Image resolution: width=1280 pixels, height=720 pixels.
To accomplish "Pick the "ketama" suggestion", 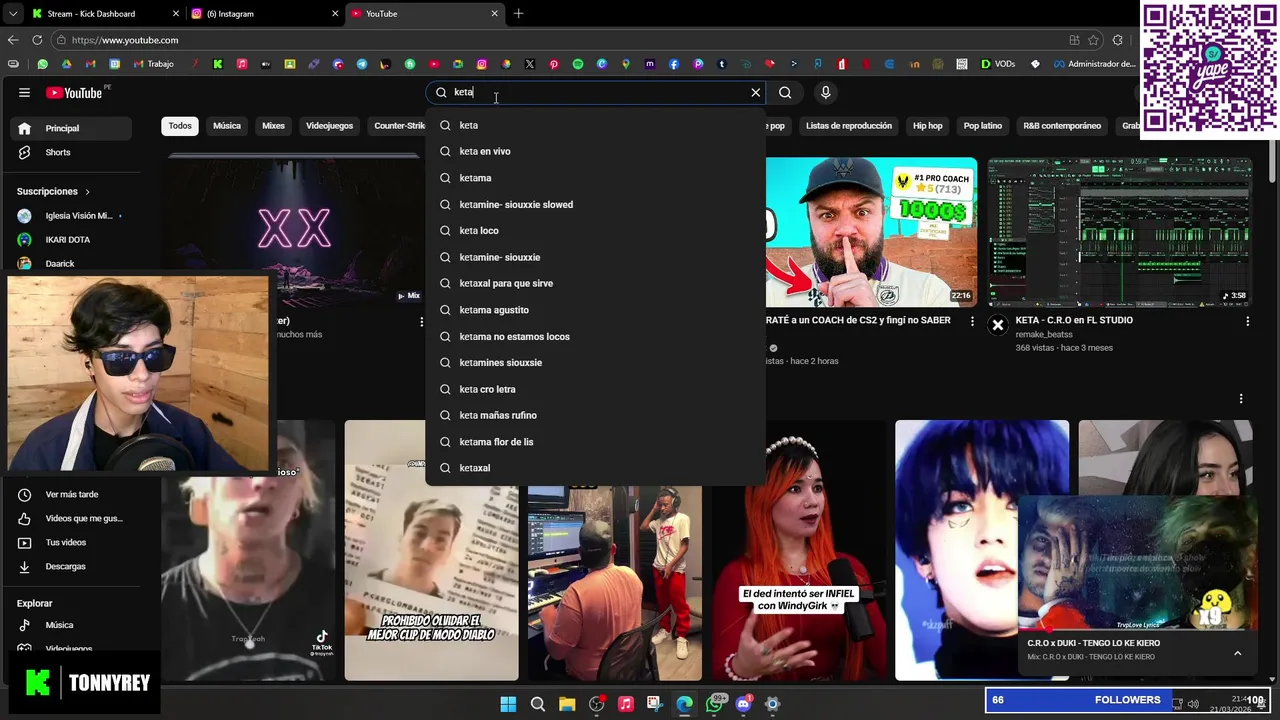I will (x=596, y=178).
